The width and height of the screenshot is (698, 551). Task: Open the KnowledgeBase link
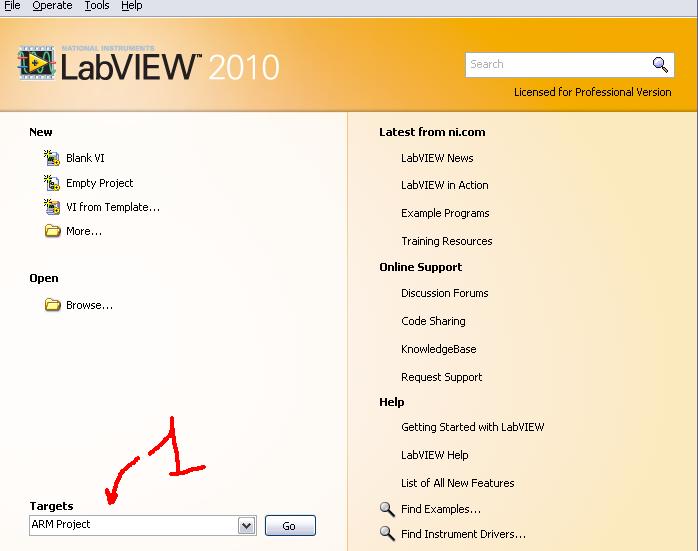[x=438, y=349]
